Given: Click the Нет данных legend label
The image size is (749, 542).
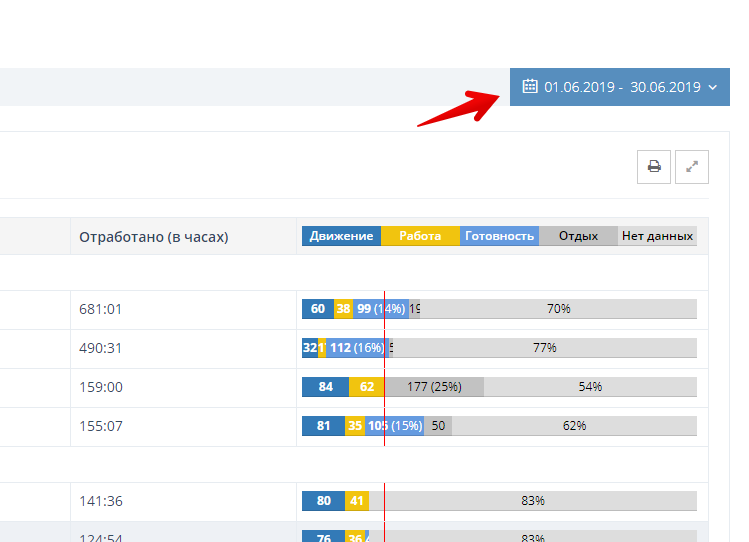Looking at the screenshot, I should 657,236.
